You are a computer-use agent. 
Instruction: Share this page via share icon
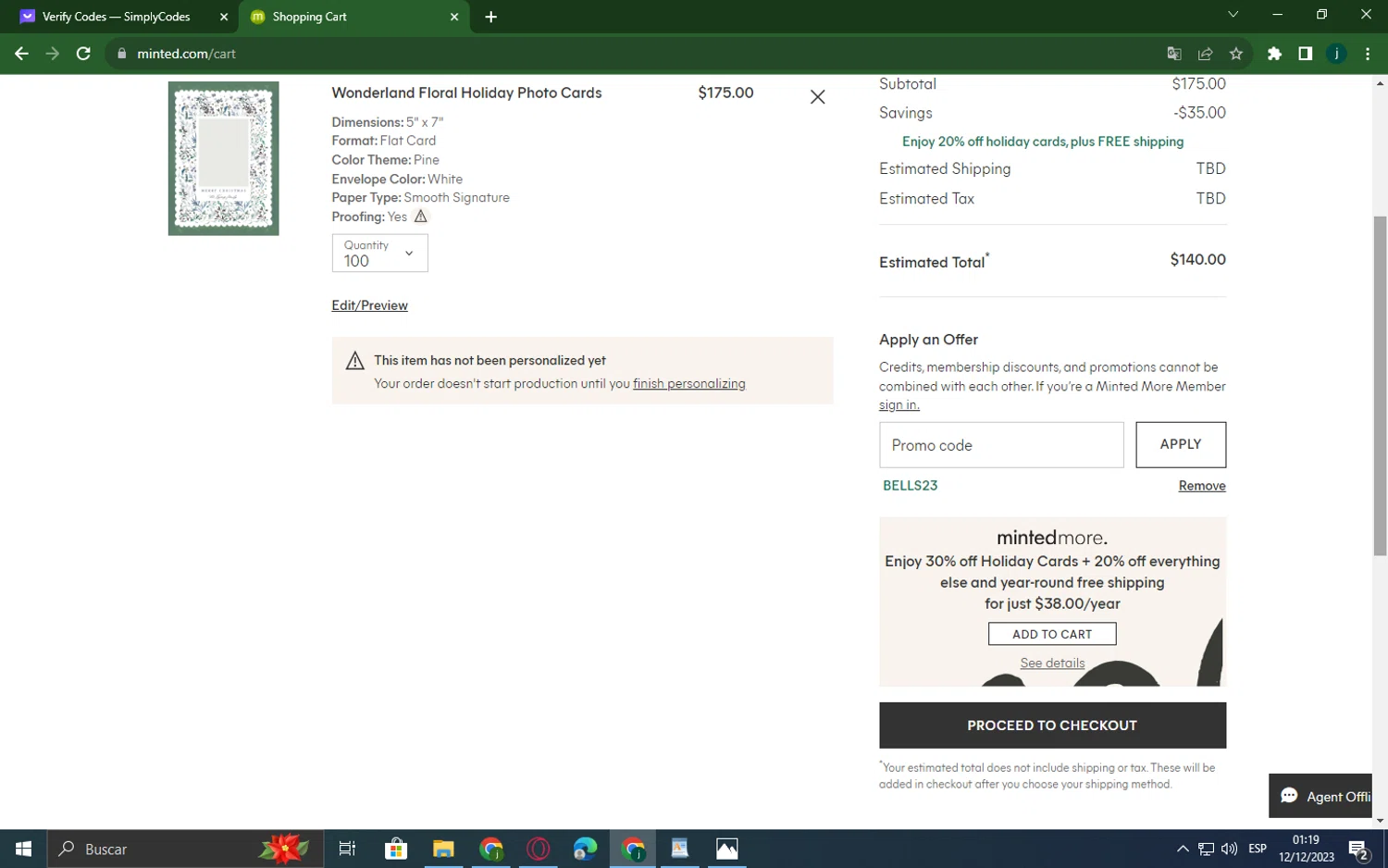[1205, 54]
